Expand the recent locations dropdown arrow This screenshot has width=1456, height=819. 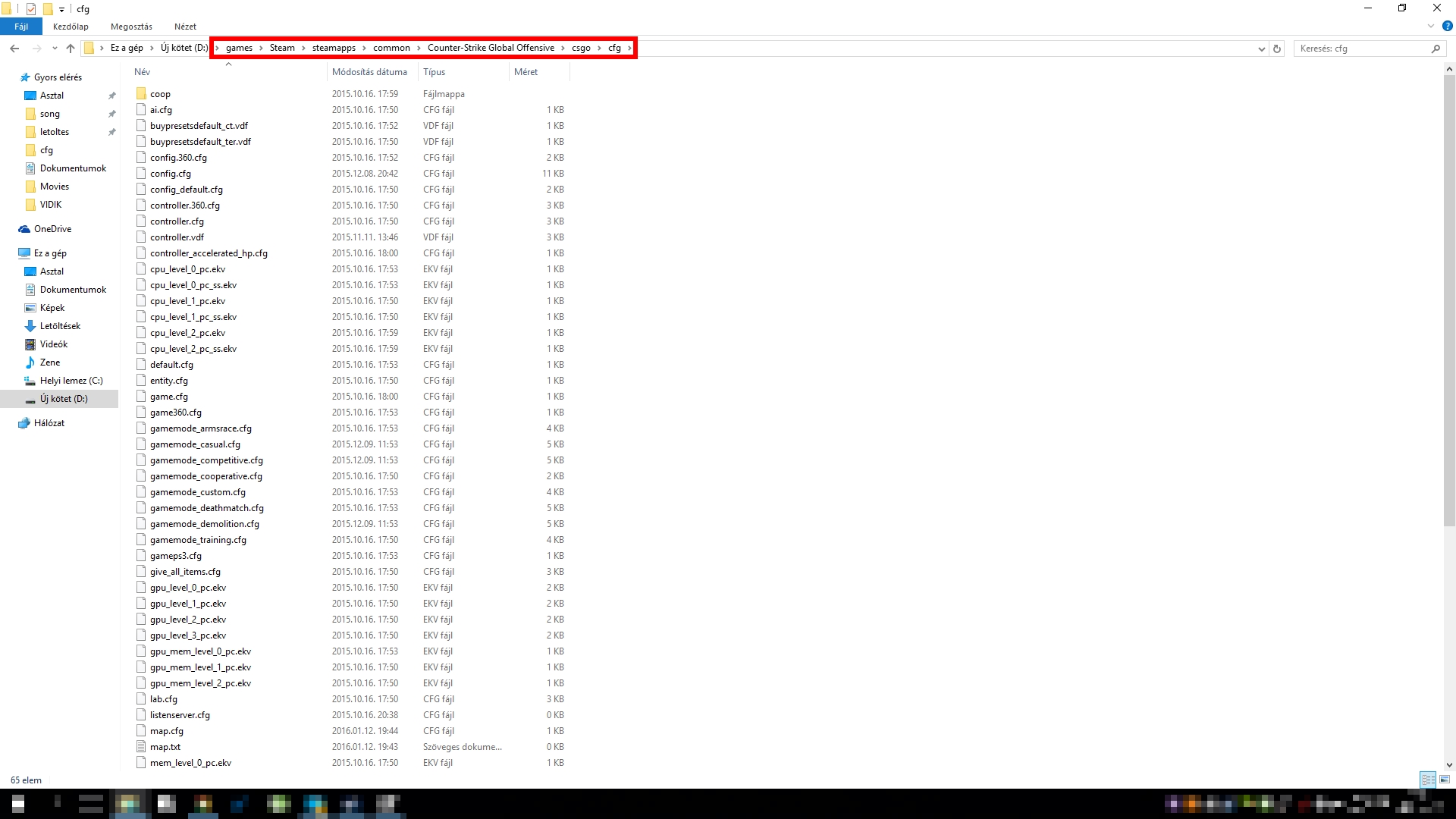coord(55,49)
